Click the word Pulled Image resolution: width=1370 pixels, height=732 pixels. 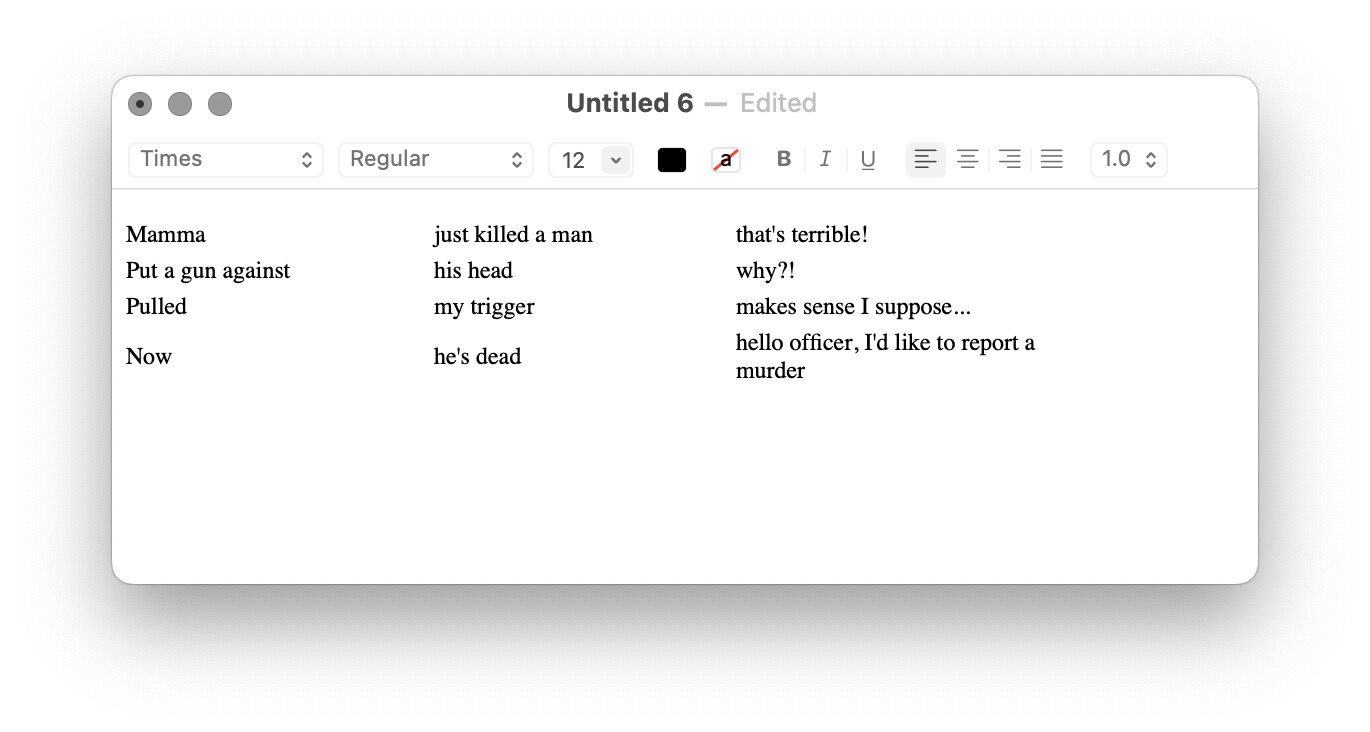156,306
